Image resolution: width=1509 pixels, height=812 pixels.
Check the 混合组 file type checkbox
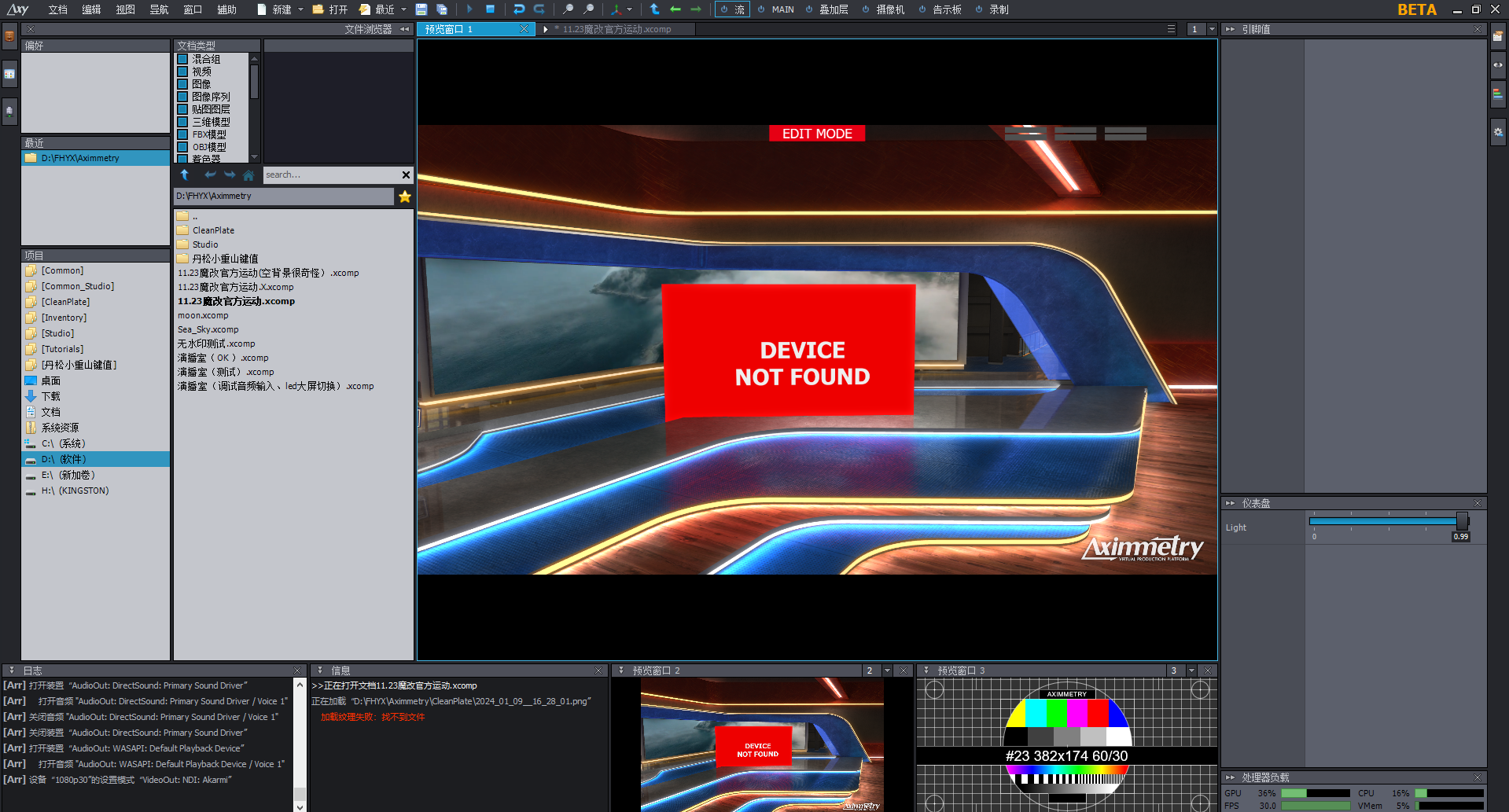(182, 59)
